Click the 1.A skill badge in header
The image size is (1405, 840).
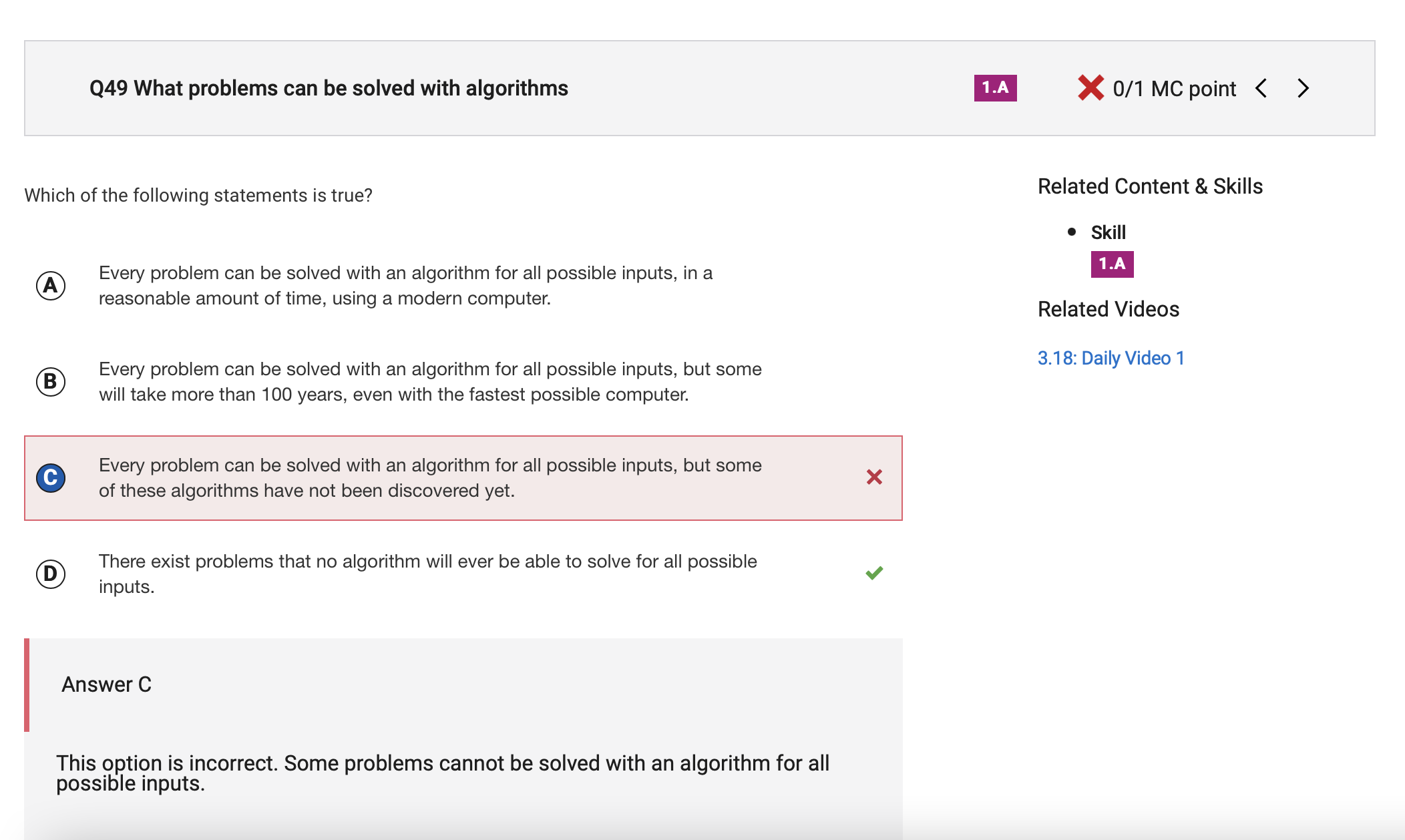[995, 88]
